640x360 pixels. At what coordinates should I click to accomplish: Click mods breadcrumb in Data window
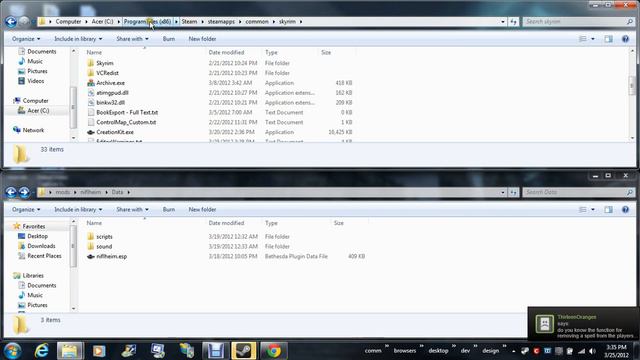click(62, 192)
